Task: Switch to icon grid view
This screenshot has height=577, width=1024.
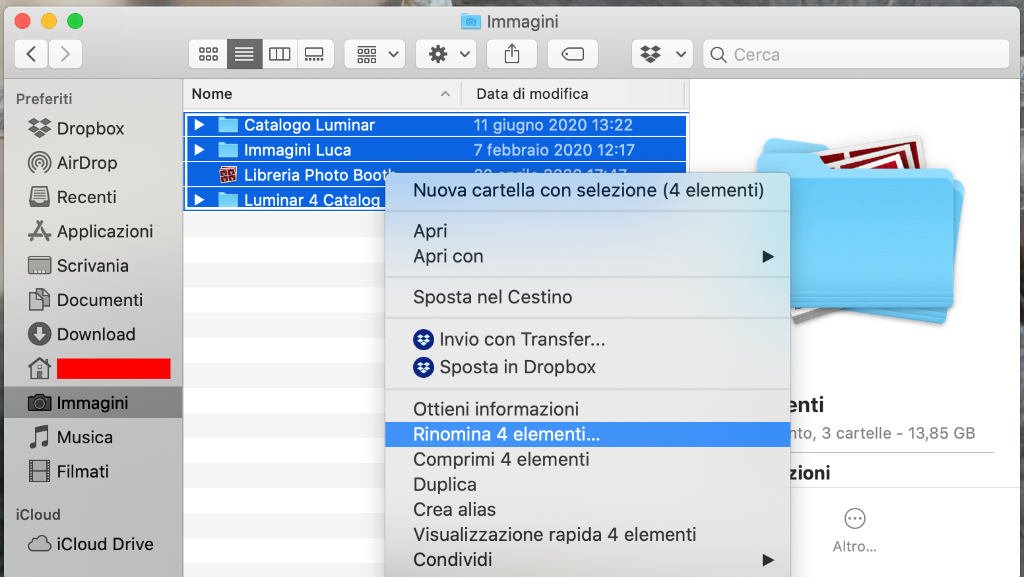Action: (x=208, y=54)
